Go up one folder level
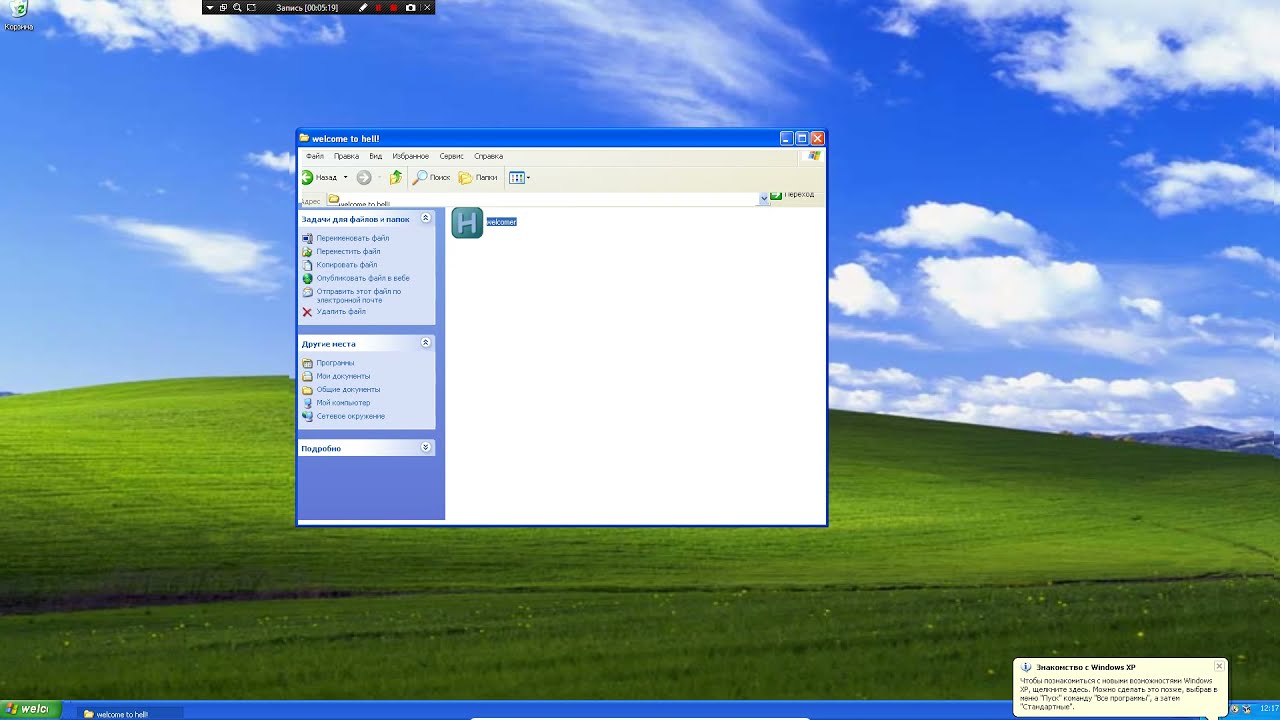 (x=396, y=177)
